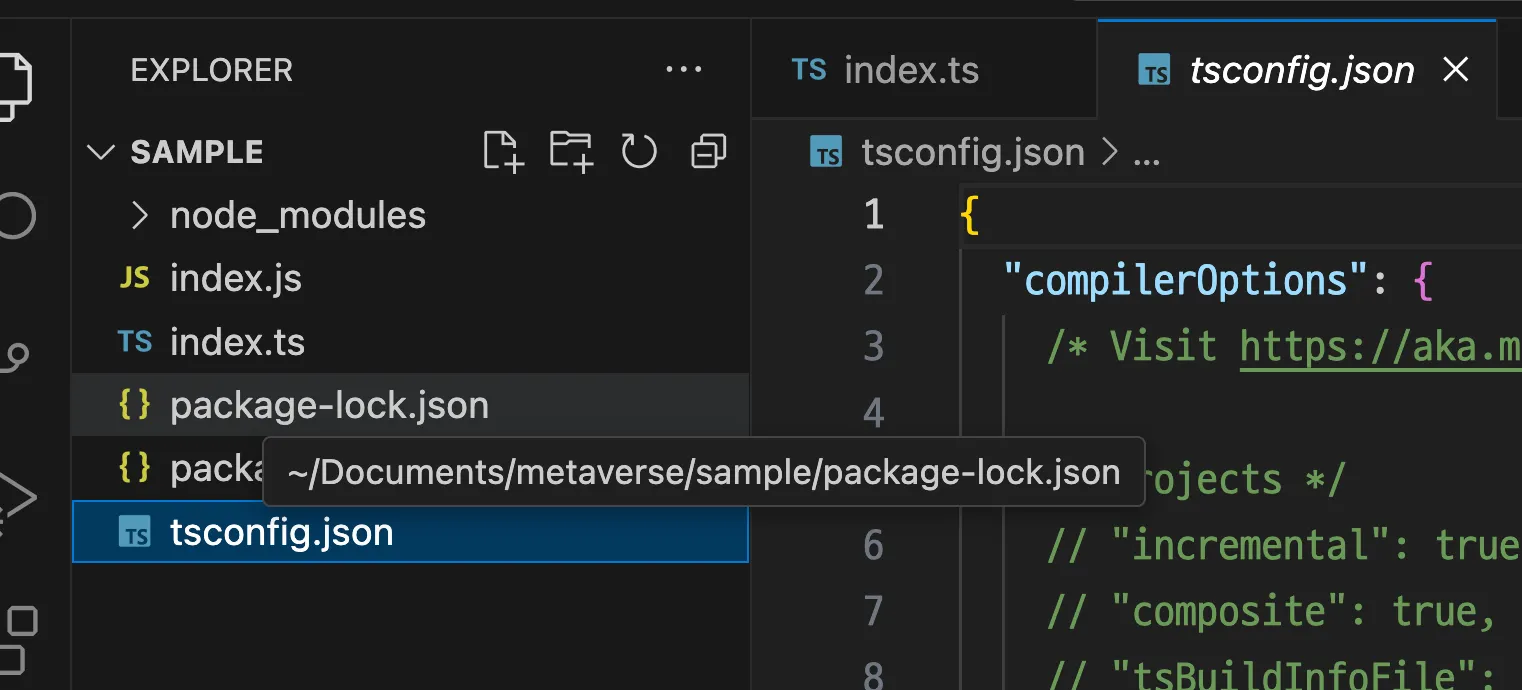
Task: Close the tsconfig.json tab
Action: [1456, 69]
